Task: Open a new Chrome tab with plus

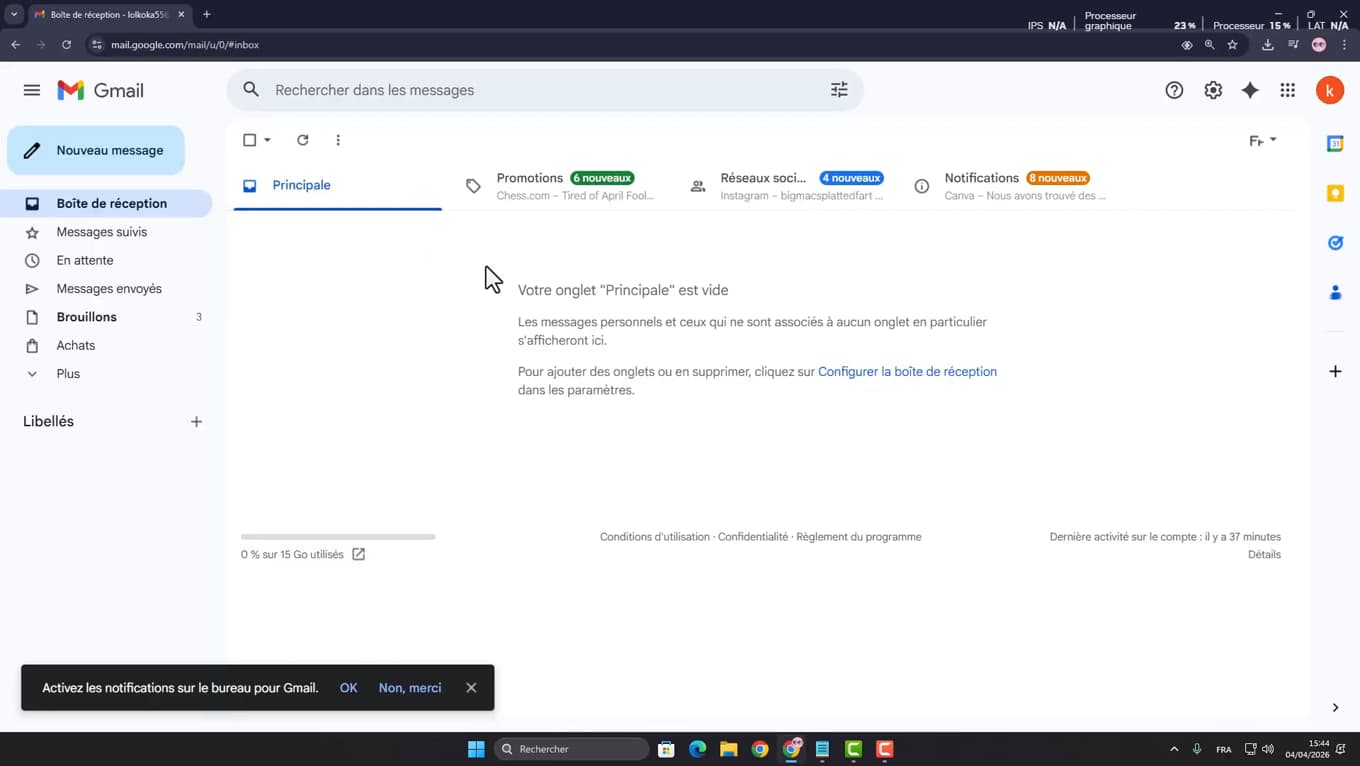Action: (x=207, y=15)
